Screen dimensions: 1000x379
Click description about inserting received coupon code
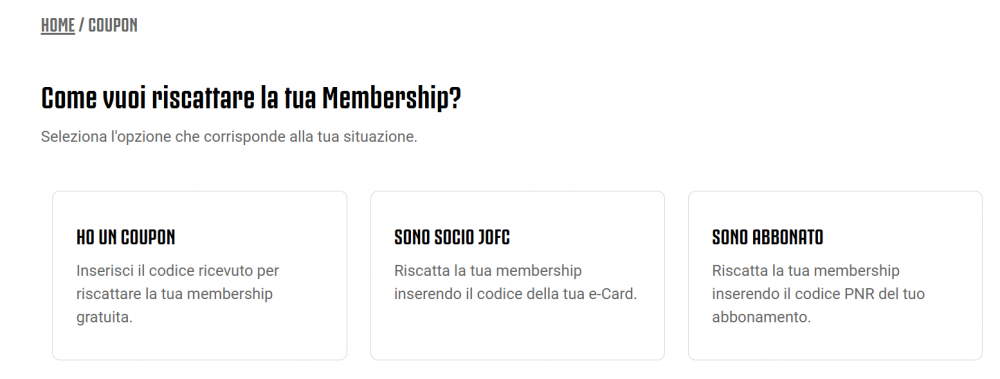point(178,294)
